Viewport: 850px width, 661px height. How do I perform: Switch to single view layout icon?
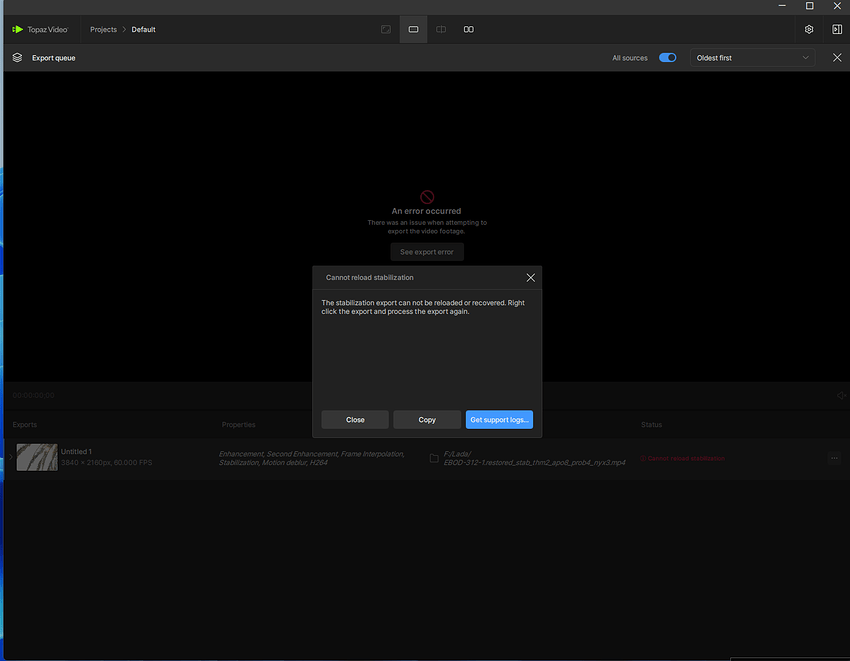click(x=386, y=29)
